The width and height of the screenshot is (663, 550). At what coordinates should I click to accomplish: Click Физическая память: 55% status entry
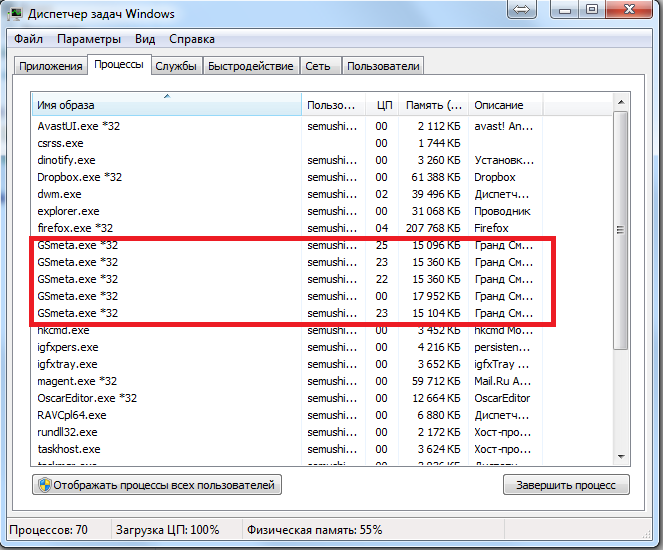(x=314, y=530)
